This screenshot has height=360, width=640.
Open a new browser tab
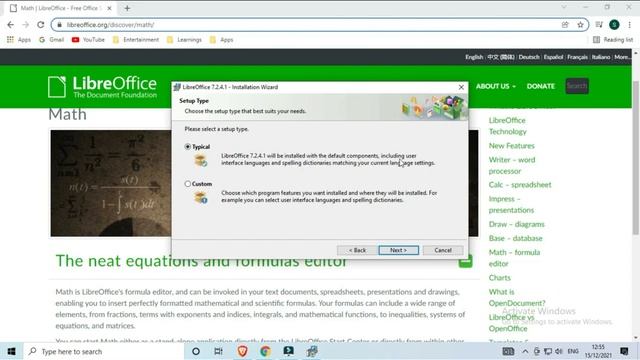coord(127,8)
